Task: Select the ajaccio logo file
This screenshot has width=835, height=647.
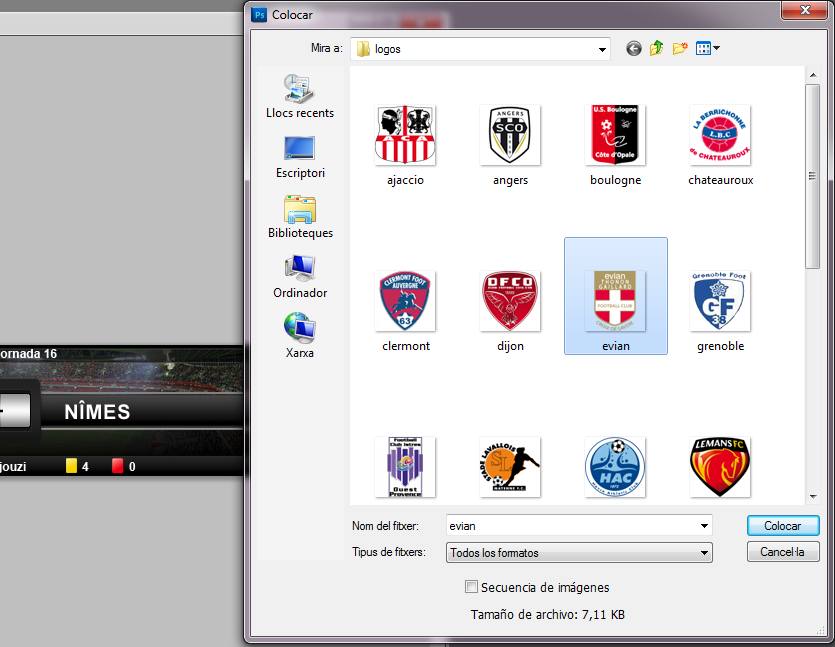Action: click(x=405, y=145)
